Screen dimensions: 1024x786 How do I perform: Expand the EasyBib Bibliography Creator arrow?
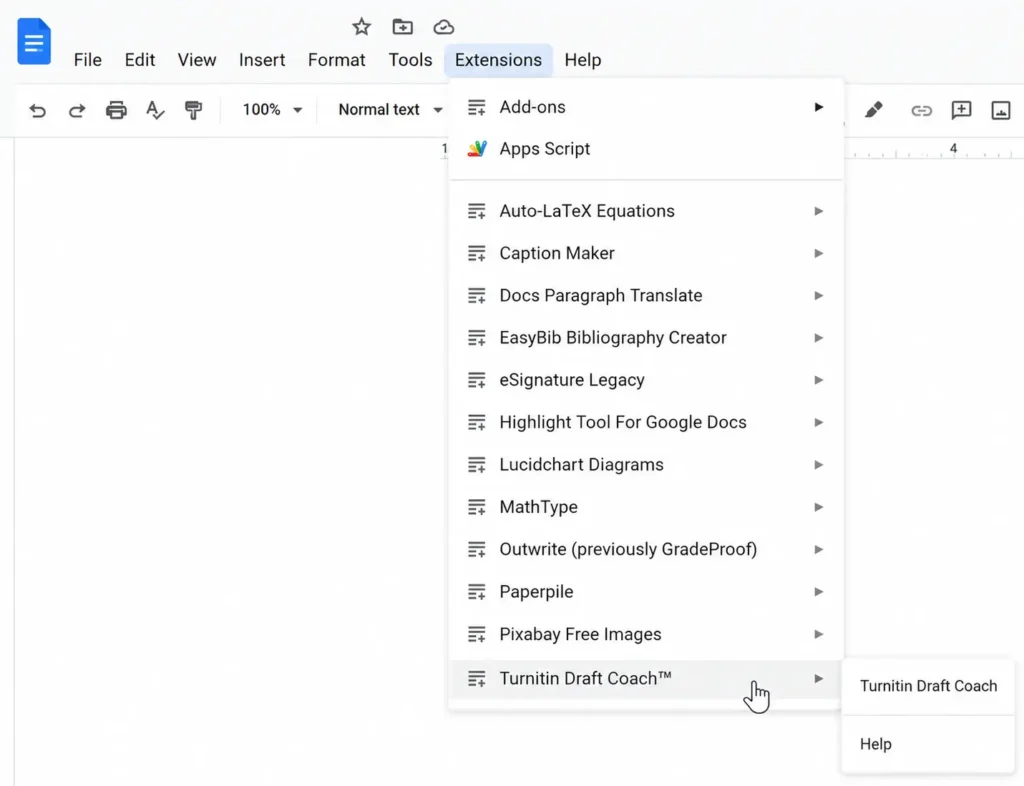818,338
